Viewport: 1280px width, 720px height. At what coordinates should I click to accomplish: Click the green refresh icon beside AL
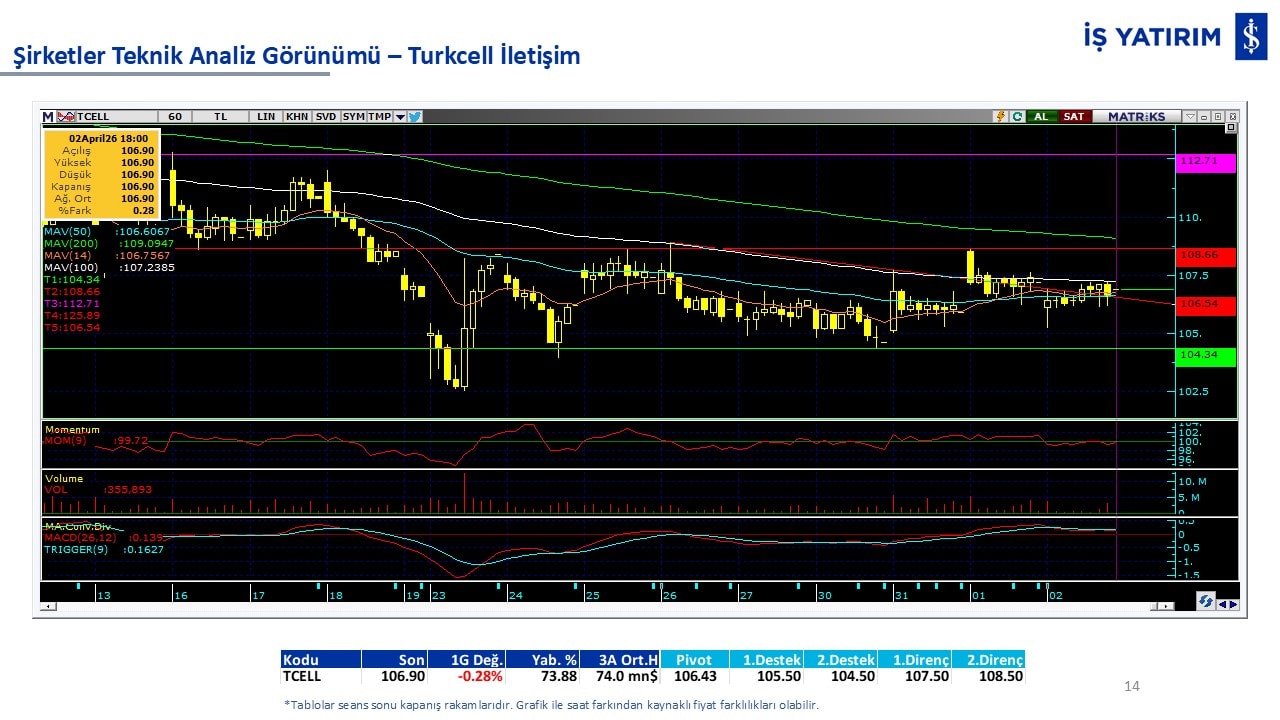click(1016, 117)
